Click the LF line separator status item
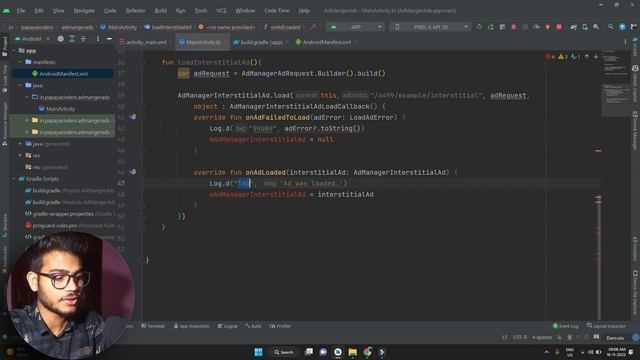This screenshot has height=360, width=640. [x=504, y=338]
